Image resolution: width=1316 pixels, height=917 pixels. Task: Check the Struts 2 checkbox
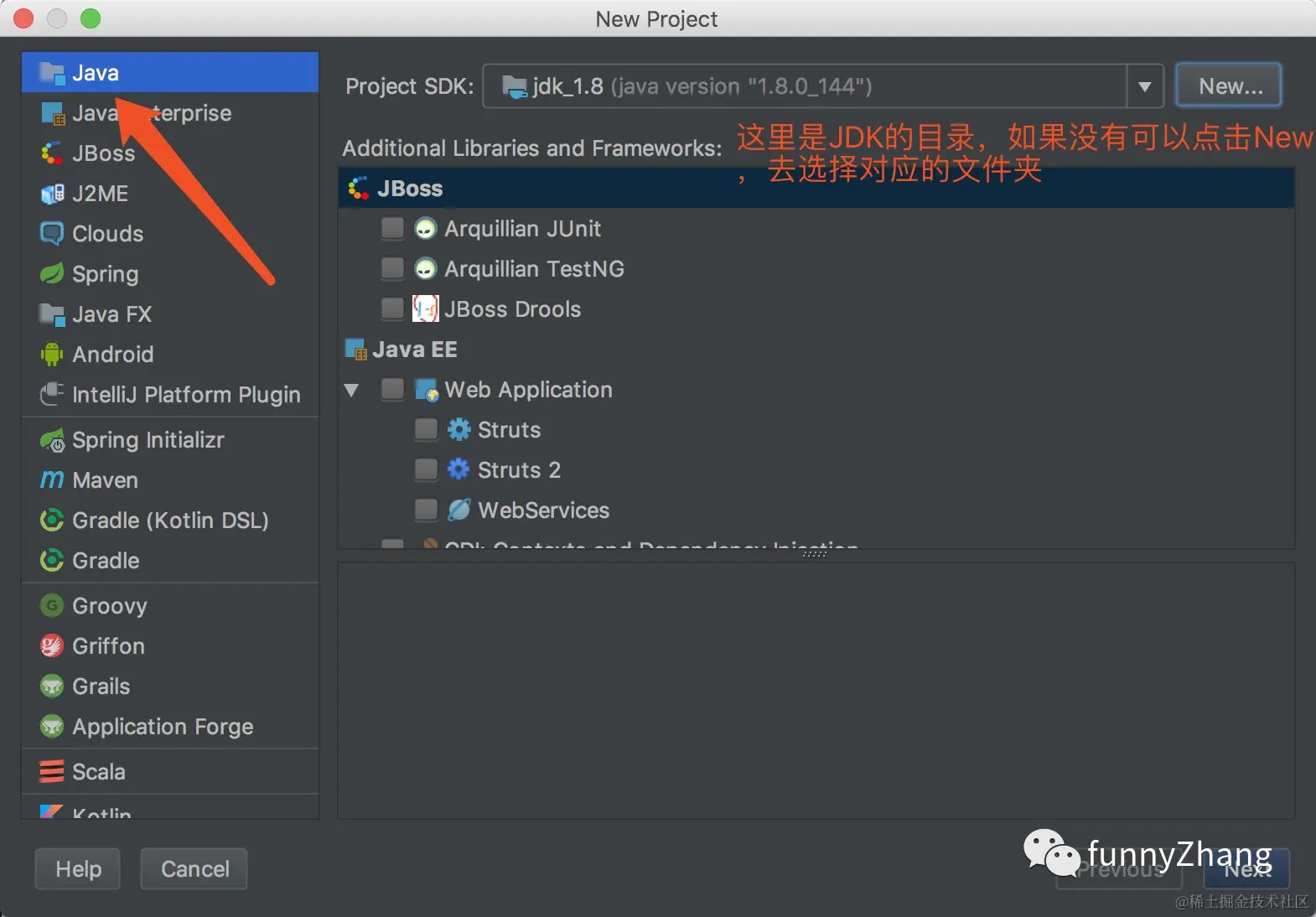pyautogui.click(x=426, y=469)
